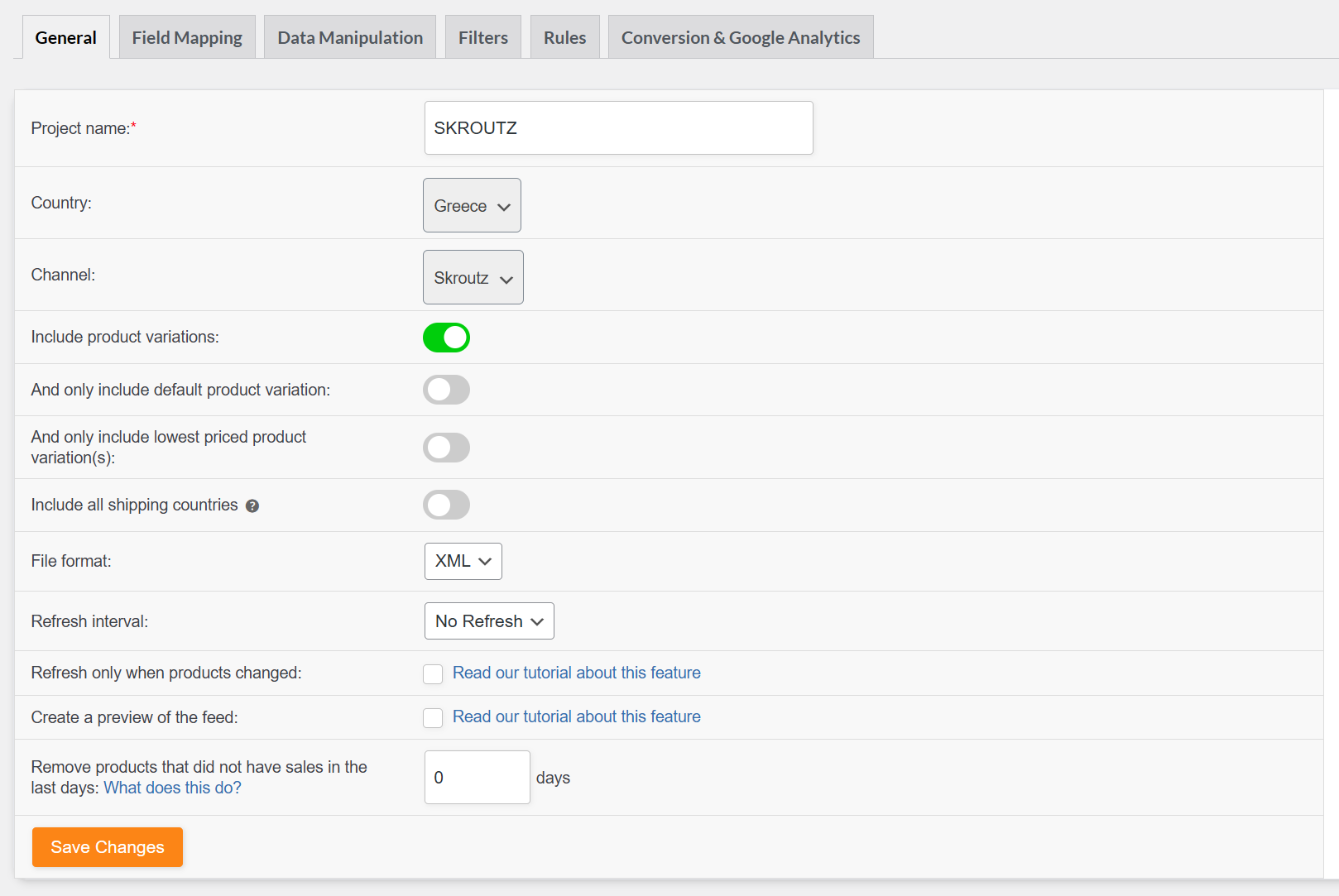Open the File format XML dropdown
The image size is (1339, 896).
(x=463, y=562)
